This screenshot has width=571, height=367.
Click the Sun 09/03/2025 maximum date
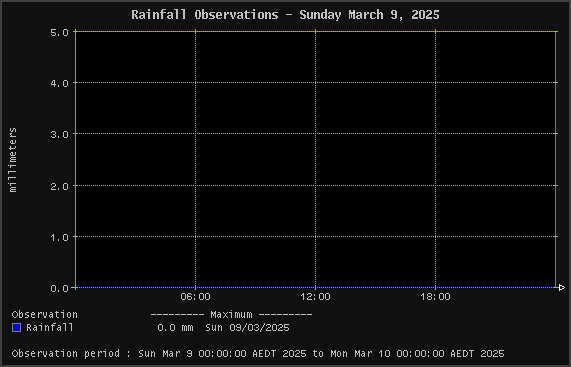tap(247, 327)
